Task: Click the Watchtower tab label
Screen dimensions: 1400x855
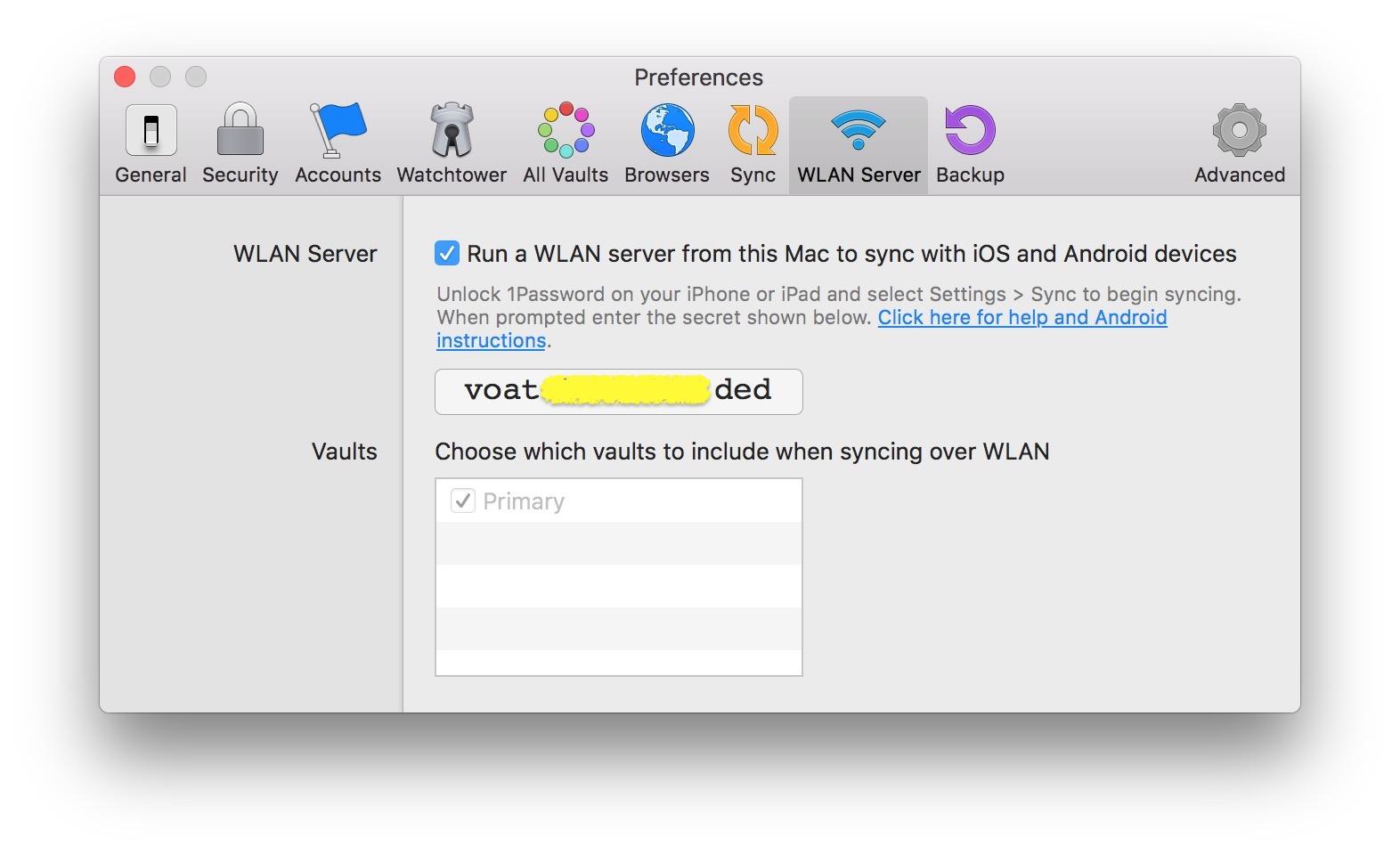Action: pos(452,175)
